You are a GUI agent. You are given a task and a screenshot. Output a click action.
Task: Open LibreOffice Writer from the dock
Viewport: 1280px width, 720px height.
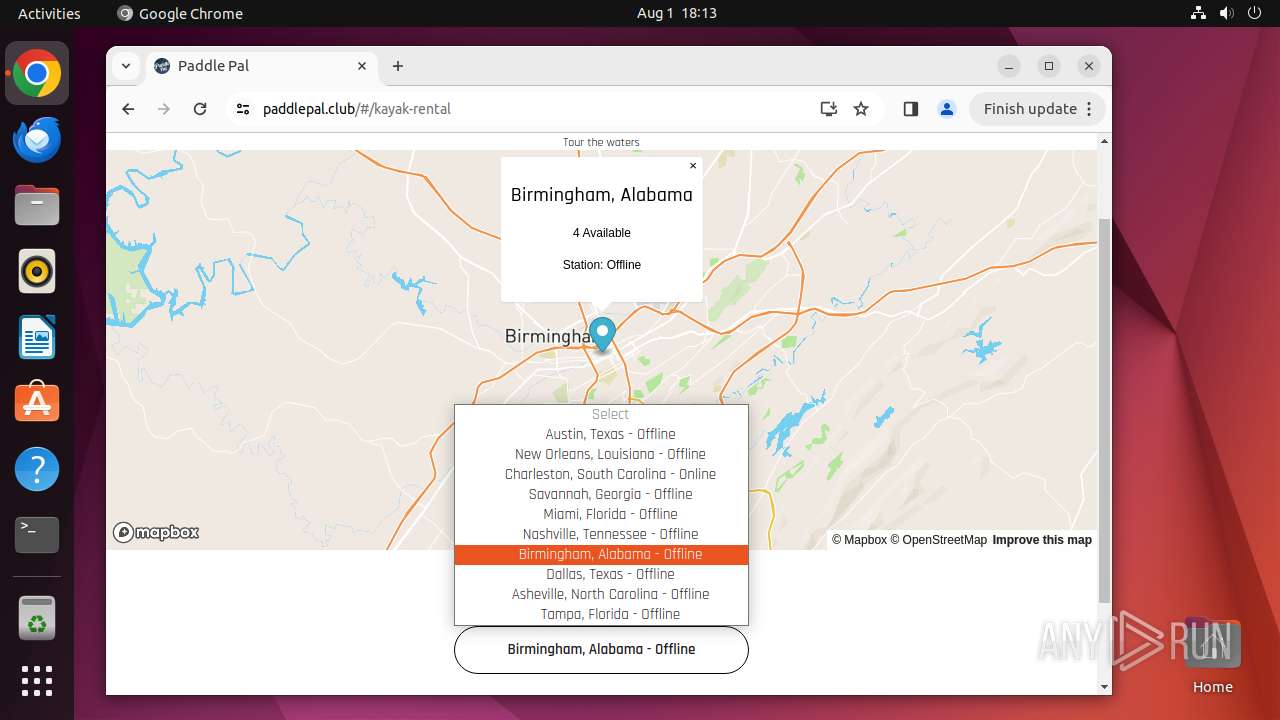coord(37,337)
